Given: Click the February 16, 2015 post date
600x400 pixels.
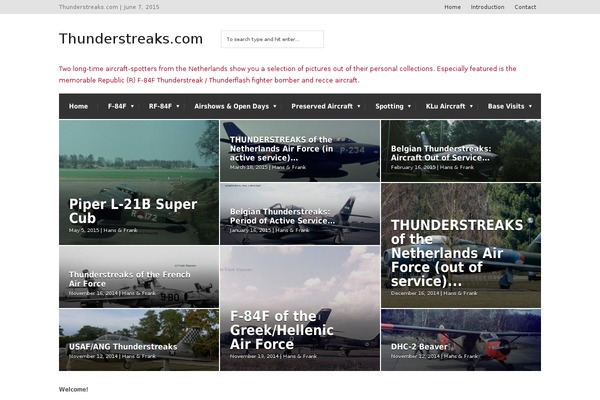Looking at the screenshot, I should [413, 167].
